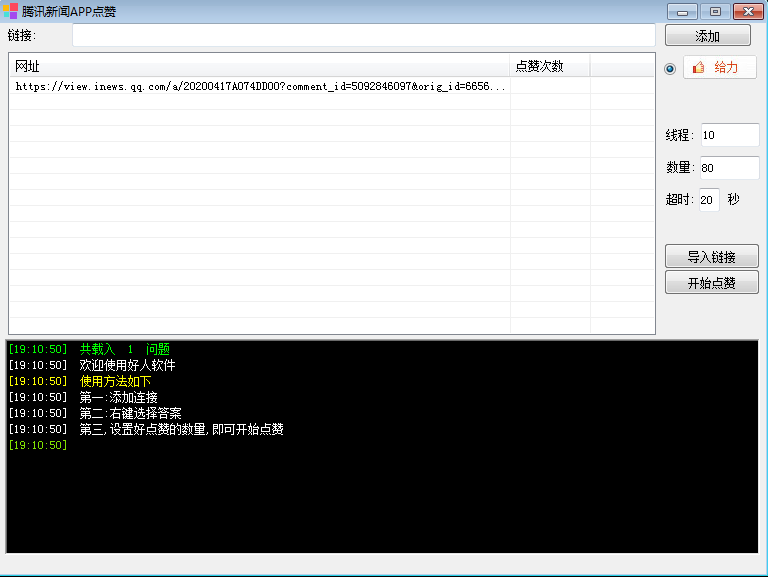Viewport: 768px width, 577px height.
Task: Click log line 第一:添加连接
Action: tap(118, 397)
